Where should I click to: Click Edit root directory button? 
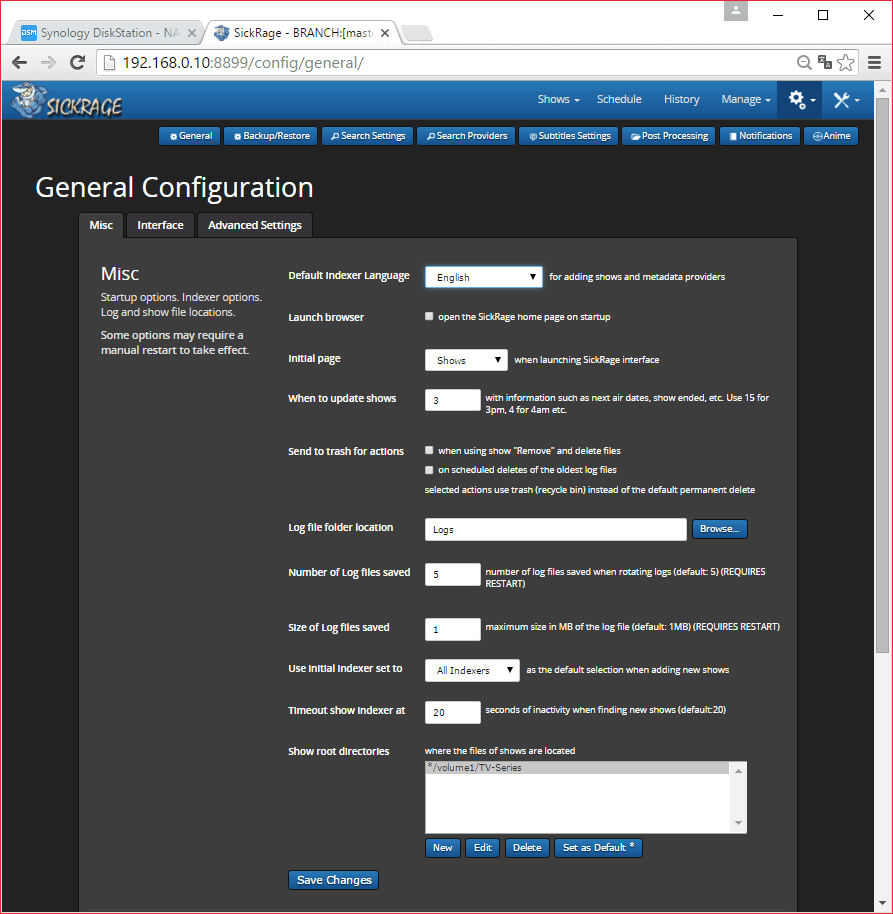pos(483,848)
